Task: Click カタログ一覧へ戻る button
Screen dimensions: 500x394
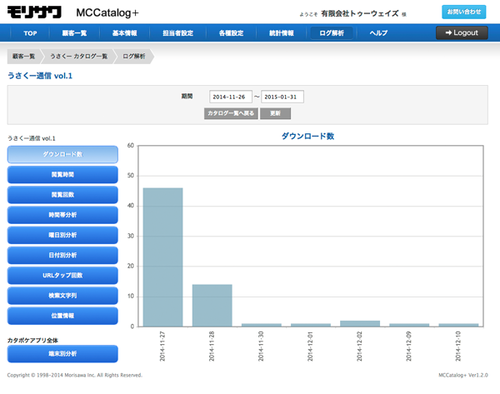Action: tap(231, 113)
